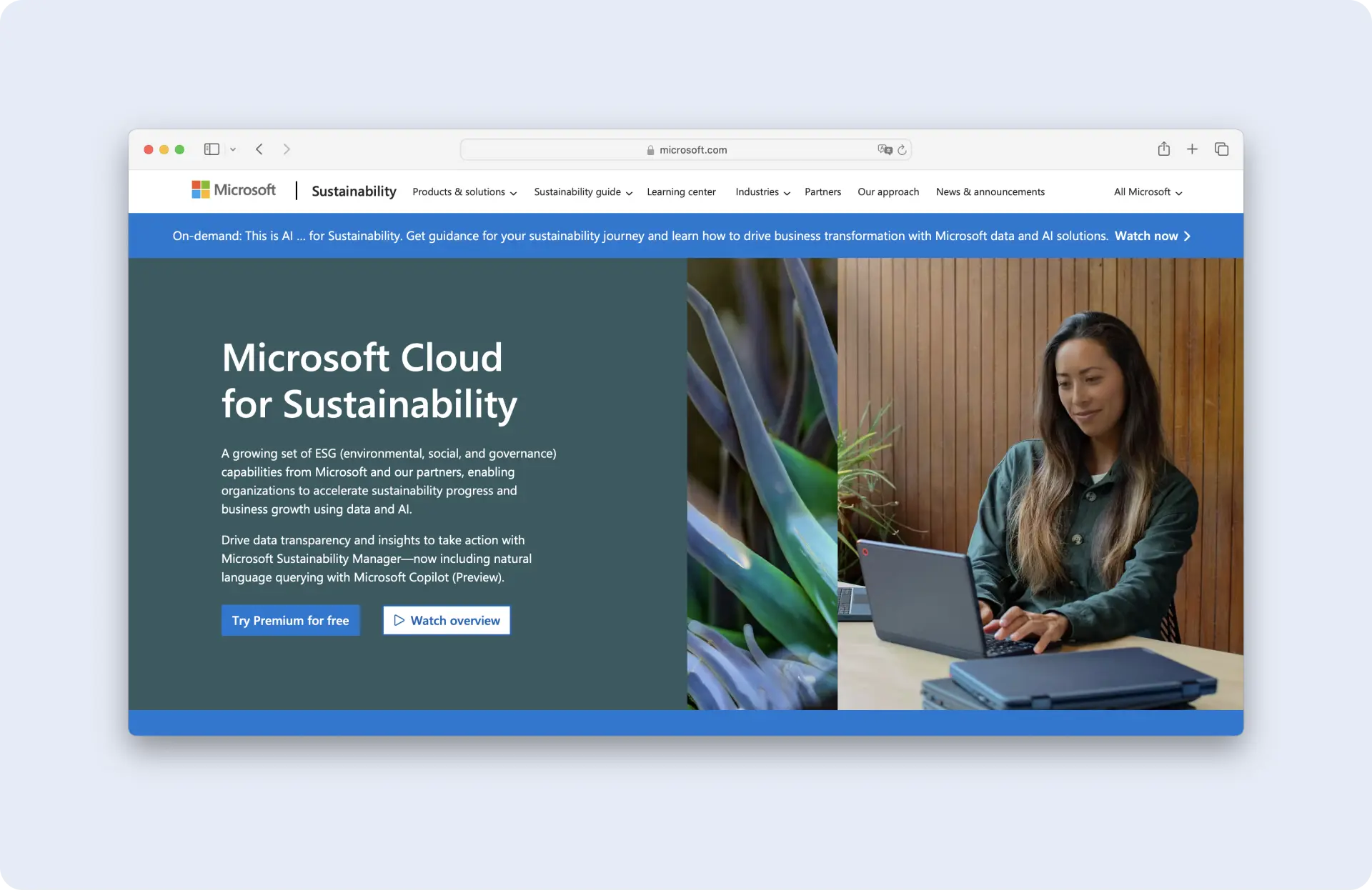Click the Watch overview button

(447, 620)
